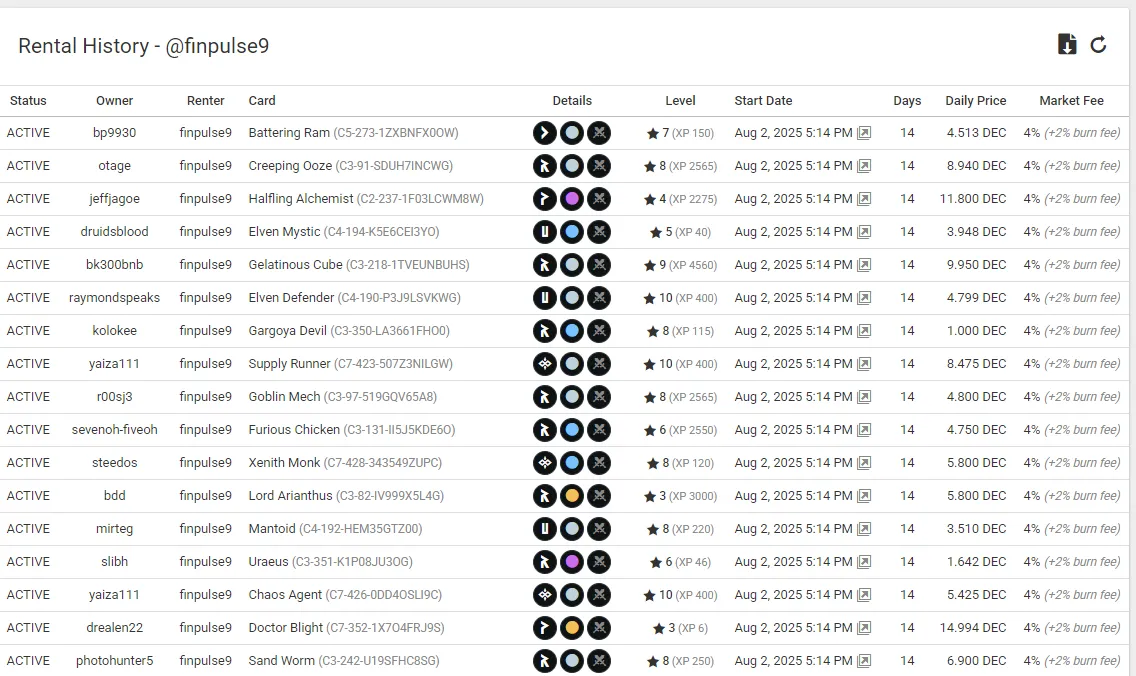Click the gold rarity circle in Lord Arianthus row
This screenshot has height=676, width=1136.
coord(572,496)
